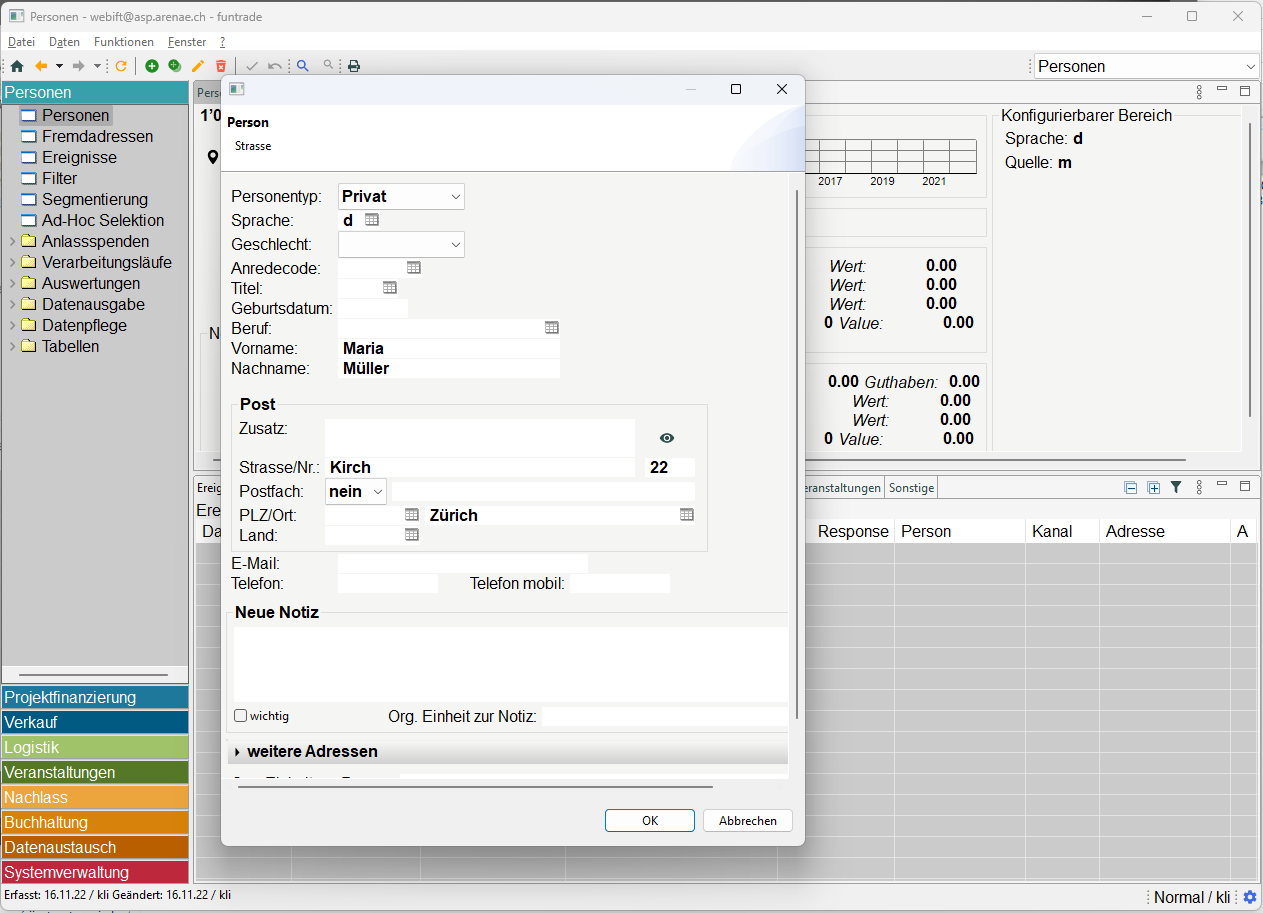Click the Home icon in the toolbar
The height and width of the screenshot is (913, 1263).
[x=16, y=66]
